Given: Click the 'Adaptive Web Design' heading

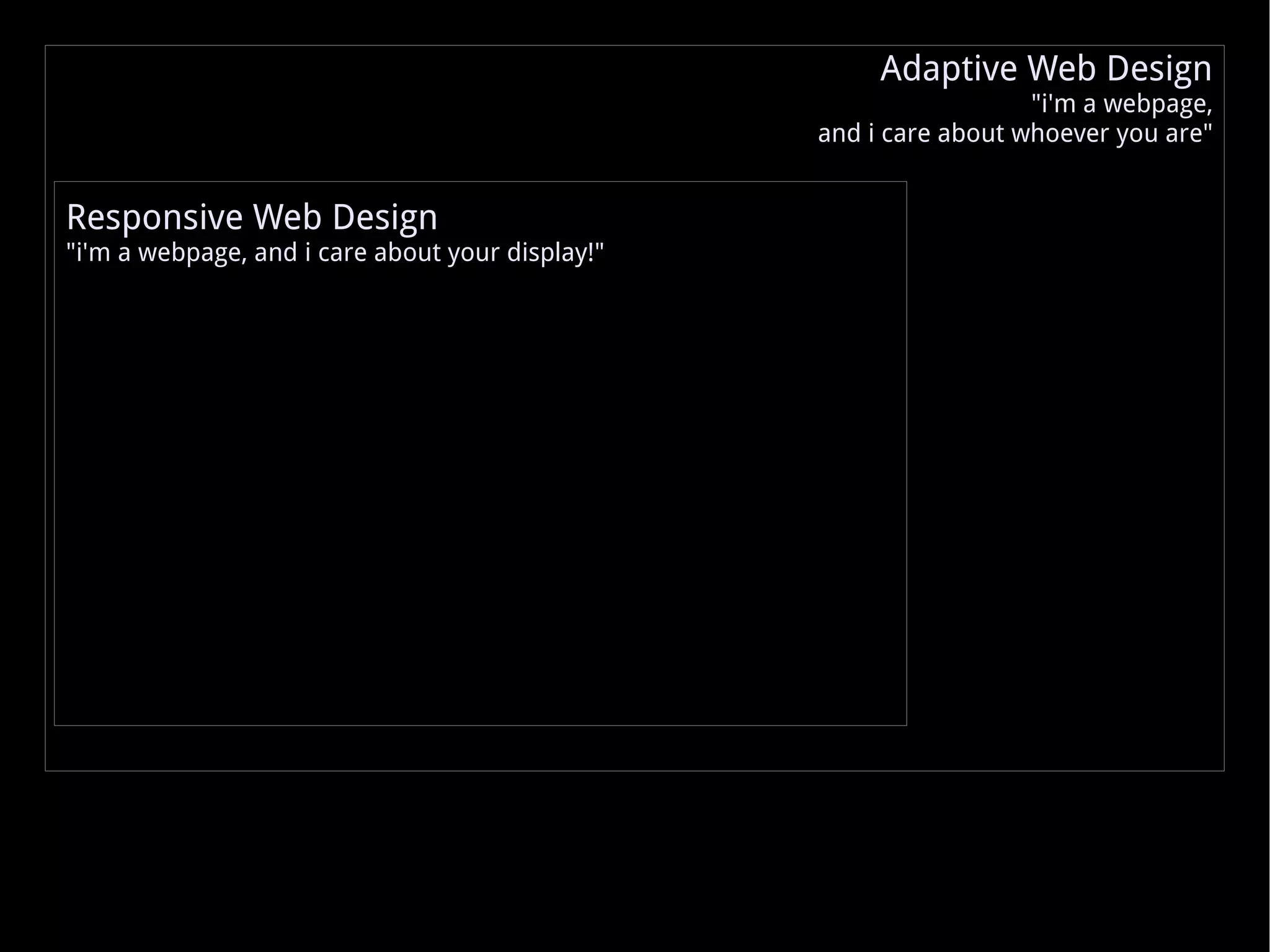Looking at the screenshot, I should coord(1046,69).
